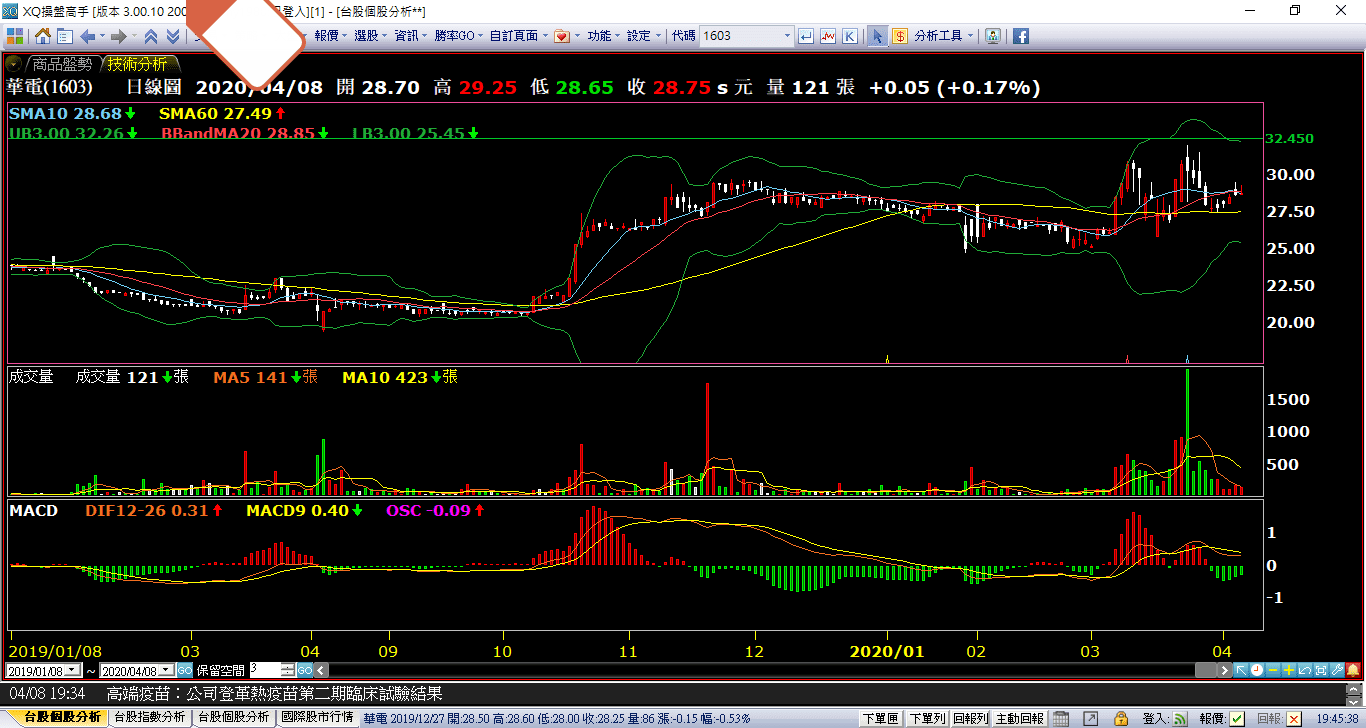The image size is (1366, 728).
Task: Switch to the 商品盤勢 tab
Action: click(x=62, y=64)
